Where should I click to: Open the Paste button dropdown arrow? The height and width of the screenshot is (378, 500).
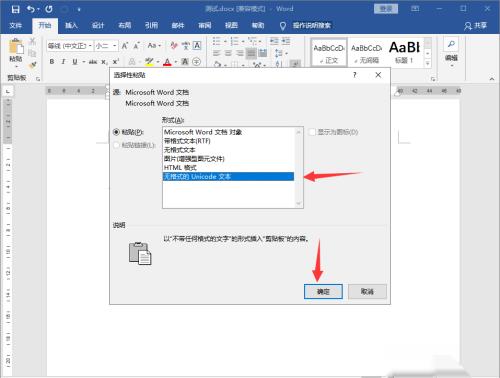[16, 66]
